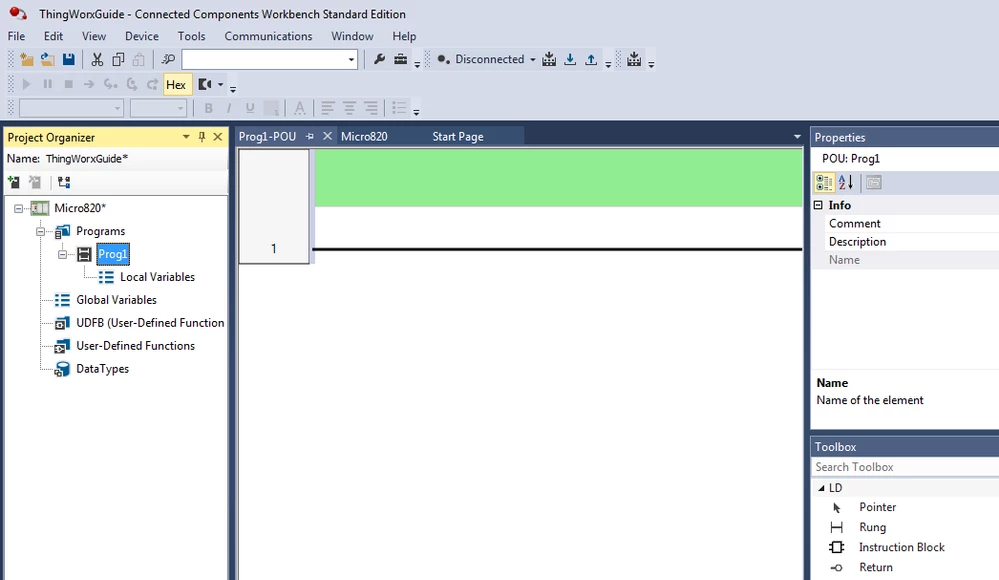Select the Instruction Block tool

(901, 547)
